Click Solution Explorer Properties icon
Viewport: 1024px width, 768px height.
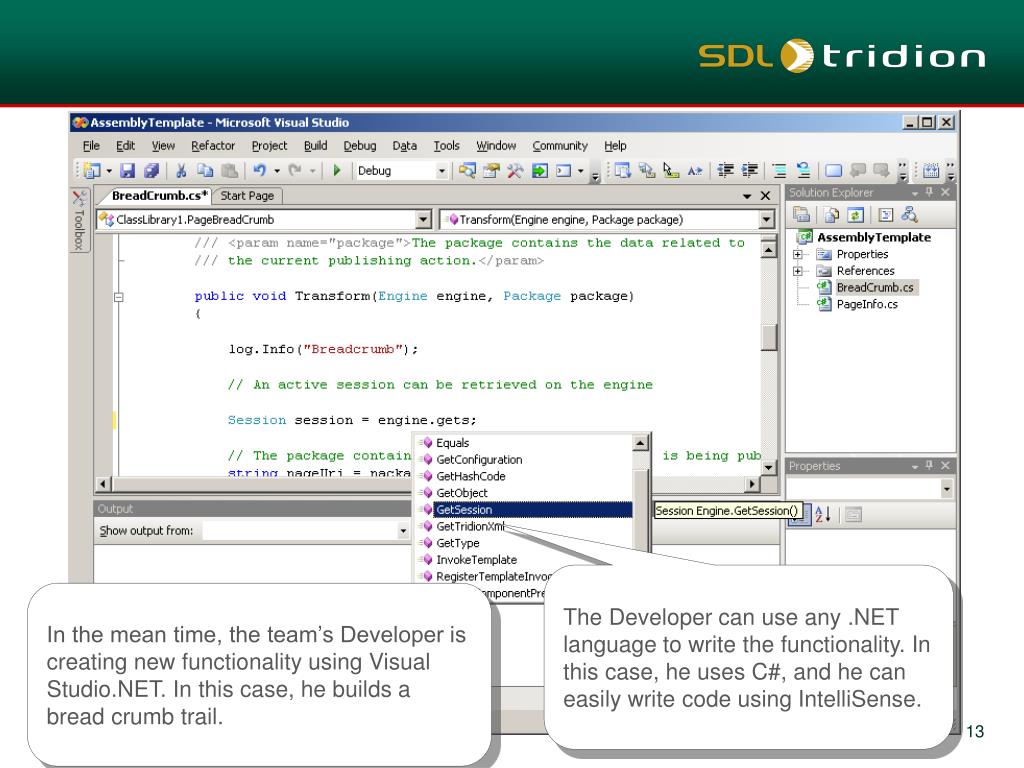[x=801, y=215]
